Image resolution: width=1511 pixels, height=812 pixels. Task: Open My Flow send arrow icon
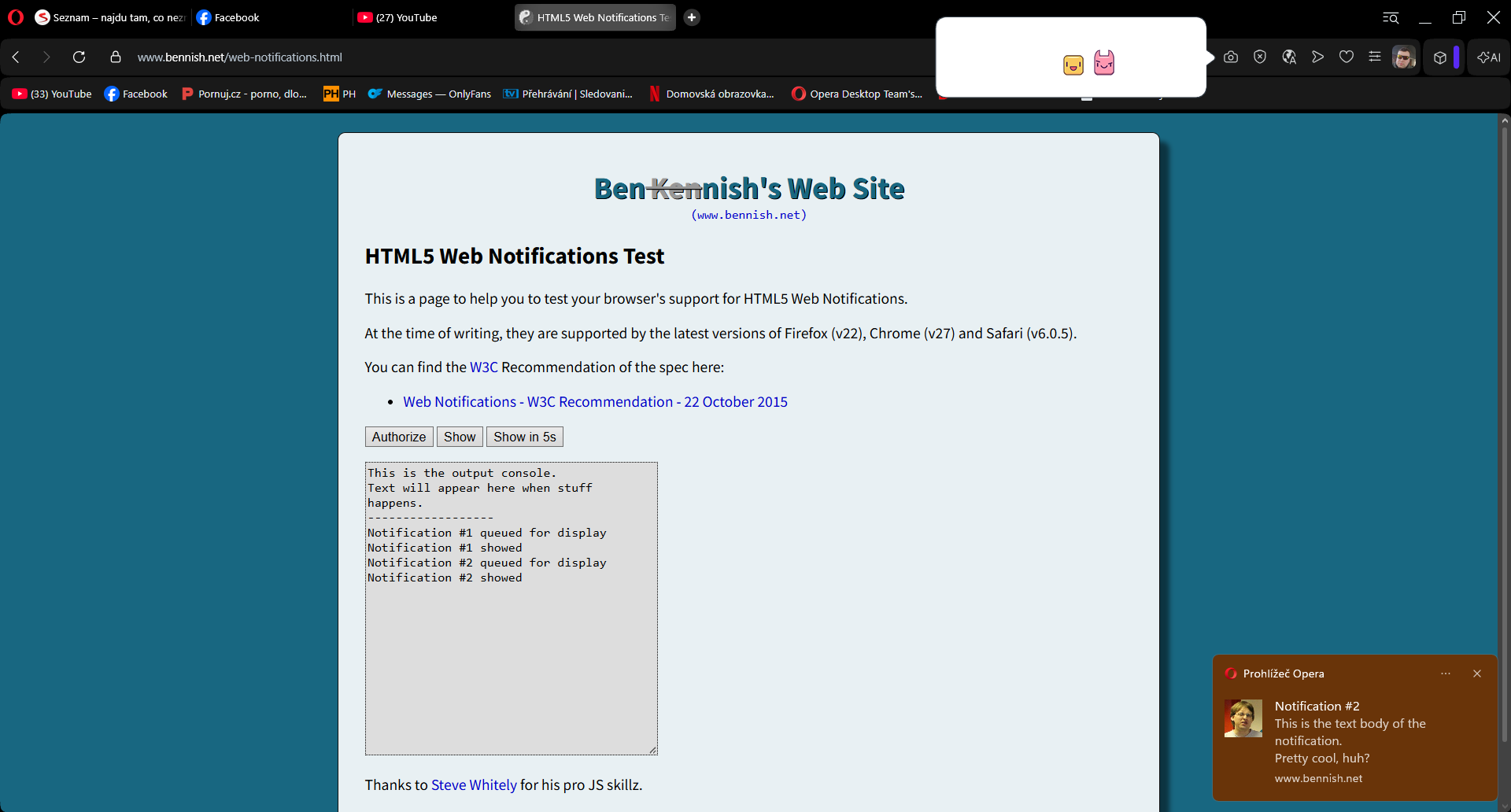(x=1317, y=57)
